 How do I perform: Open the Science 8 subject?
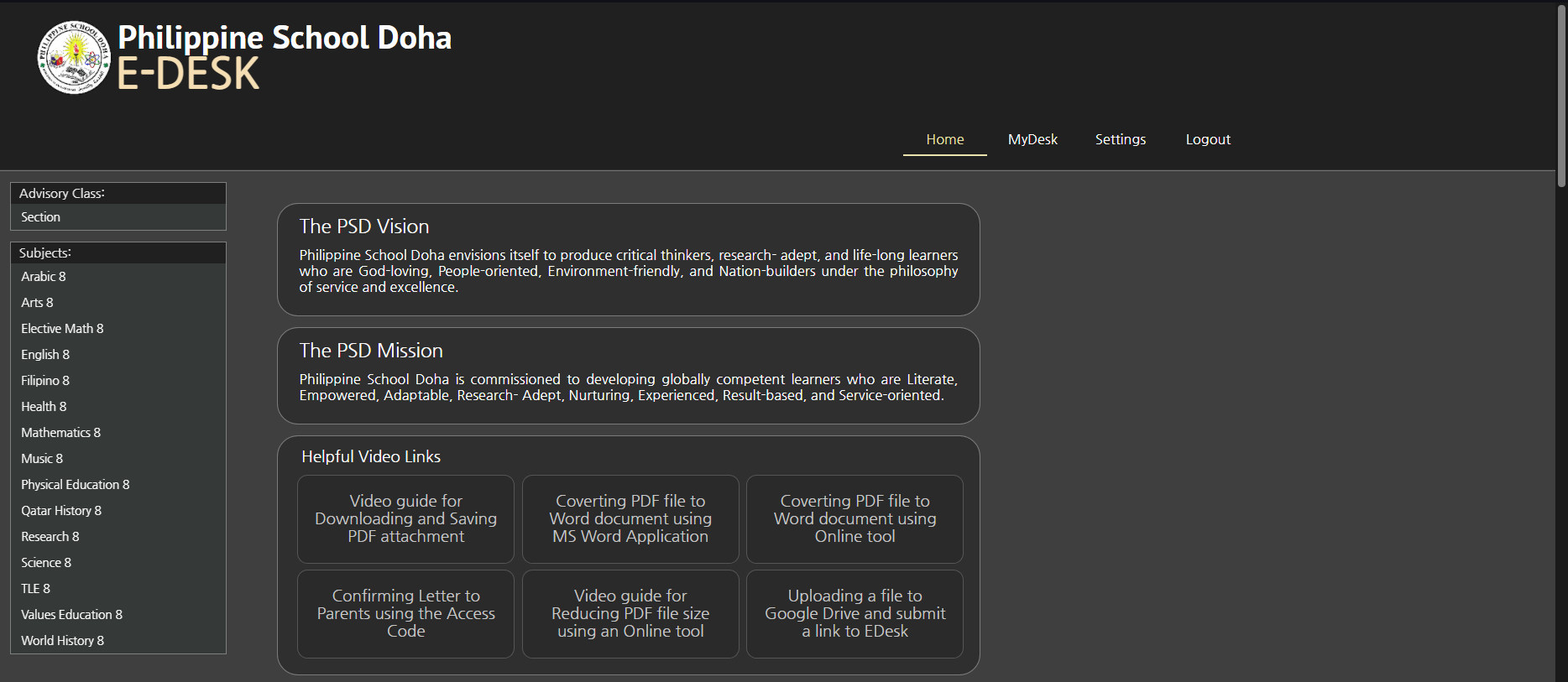pyautogui.click(x=118, y=563)
